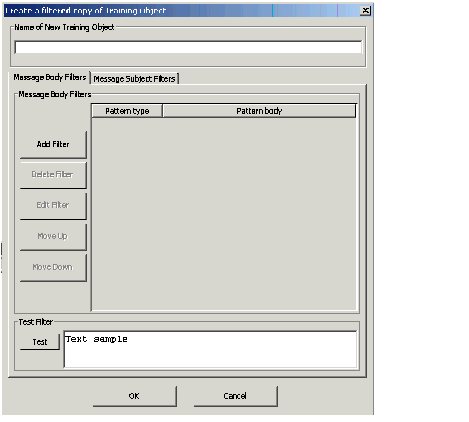Select the Message Body Filters tab
Image resolution: width=469 pixels, height=422 pixels.
(x=50, y=77)
